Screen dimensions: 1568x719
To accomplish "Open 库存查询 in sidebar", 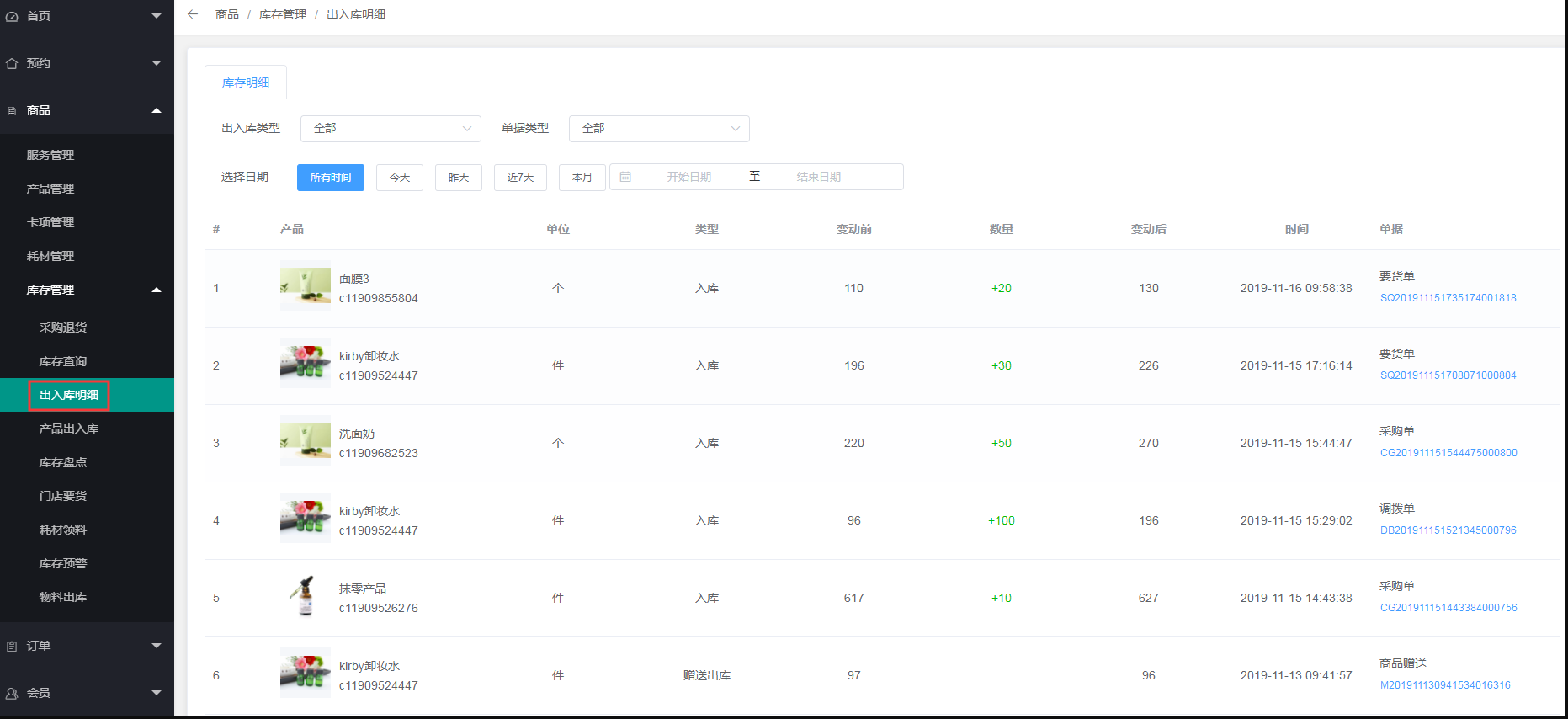I will (x=63, y=361).
